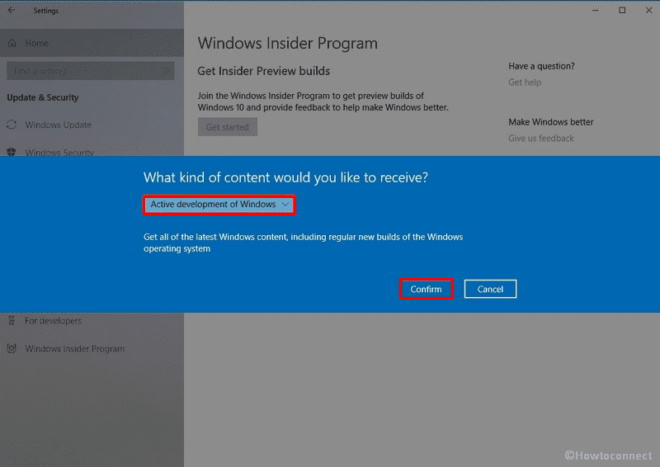
Task: Click the Windows Update refresh icon
Action: pos(12,125)
